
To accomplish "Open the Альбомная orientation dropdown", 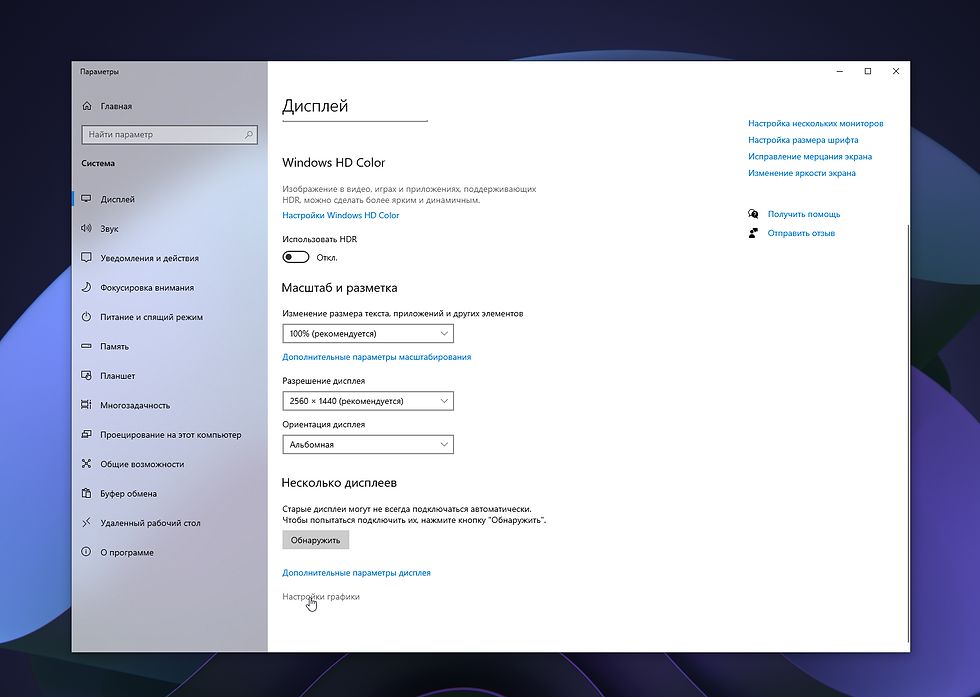I will coord(368,444).
